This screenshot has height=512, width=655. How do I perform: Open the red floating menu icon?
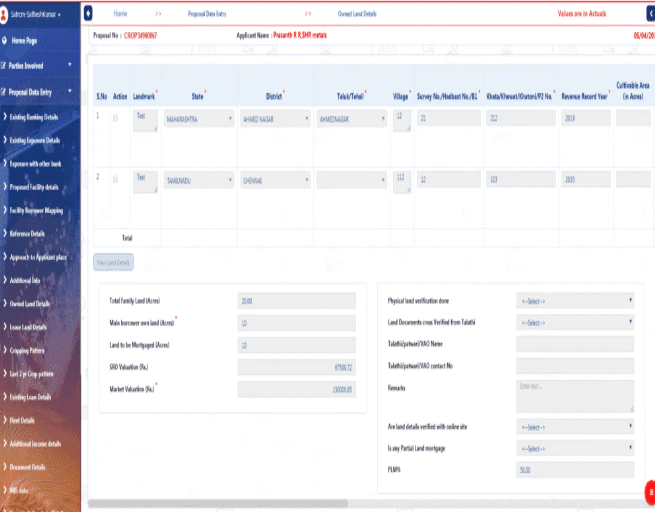point(650,492)
